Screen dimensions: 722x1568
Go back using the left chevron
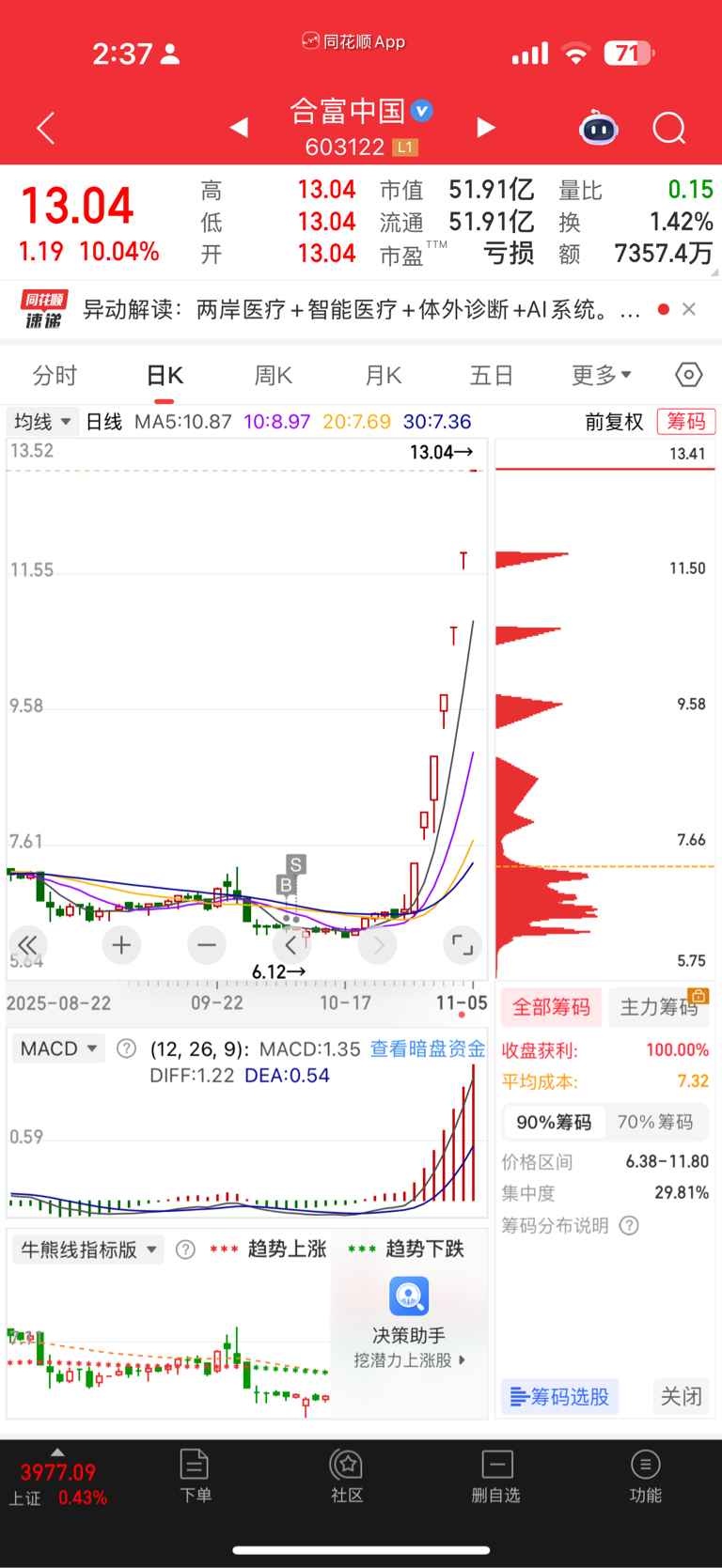[45, 128]
